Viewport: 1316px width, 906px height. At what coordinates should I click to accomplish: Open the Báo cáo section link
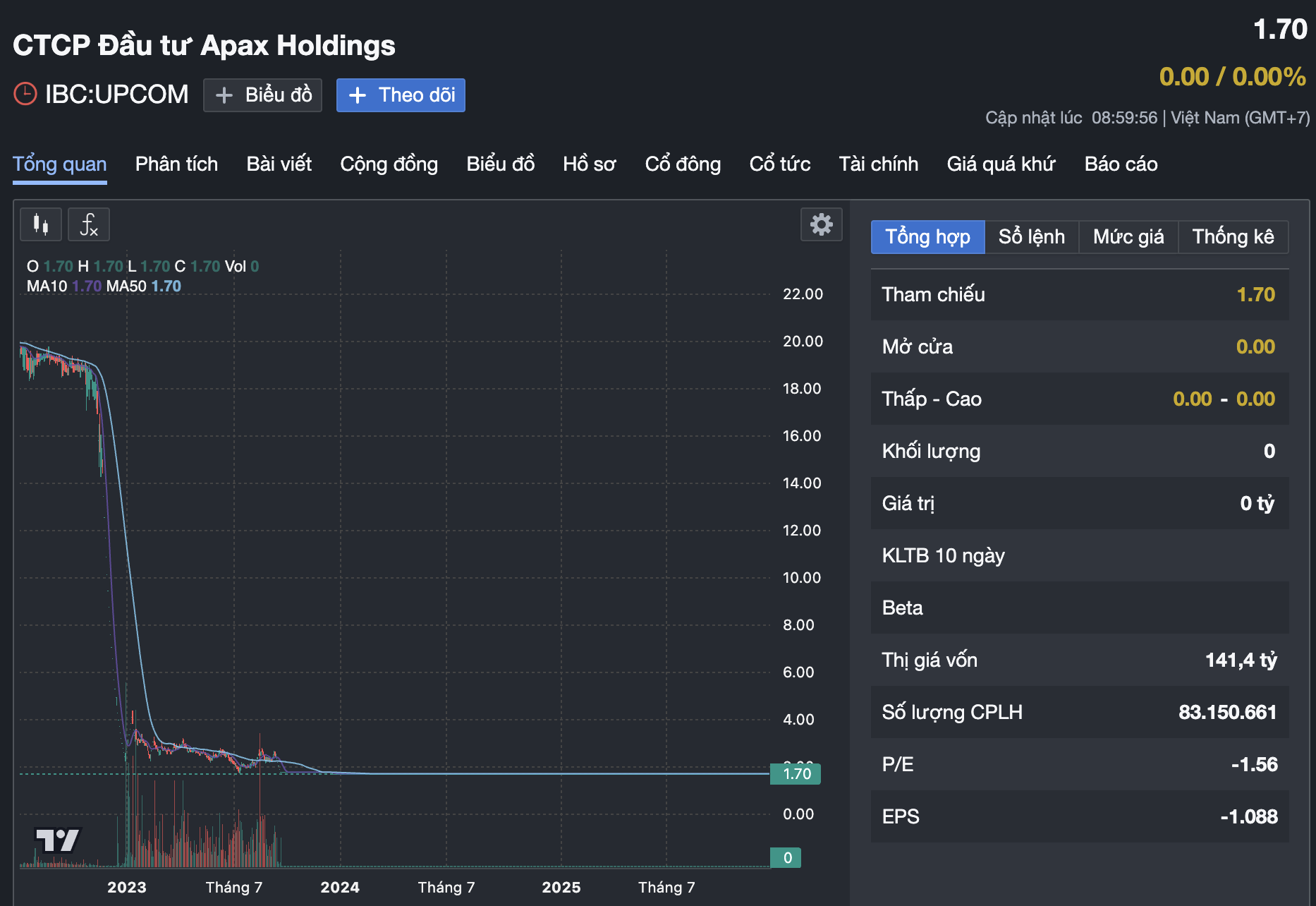1121,164
